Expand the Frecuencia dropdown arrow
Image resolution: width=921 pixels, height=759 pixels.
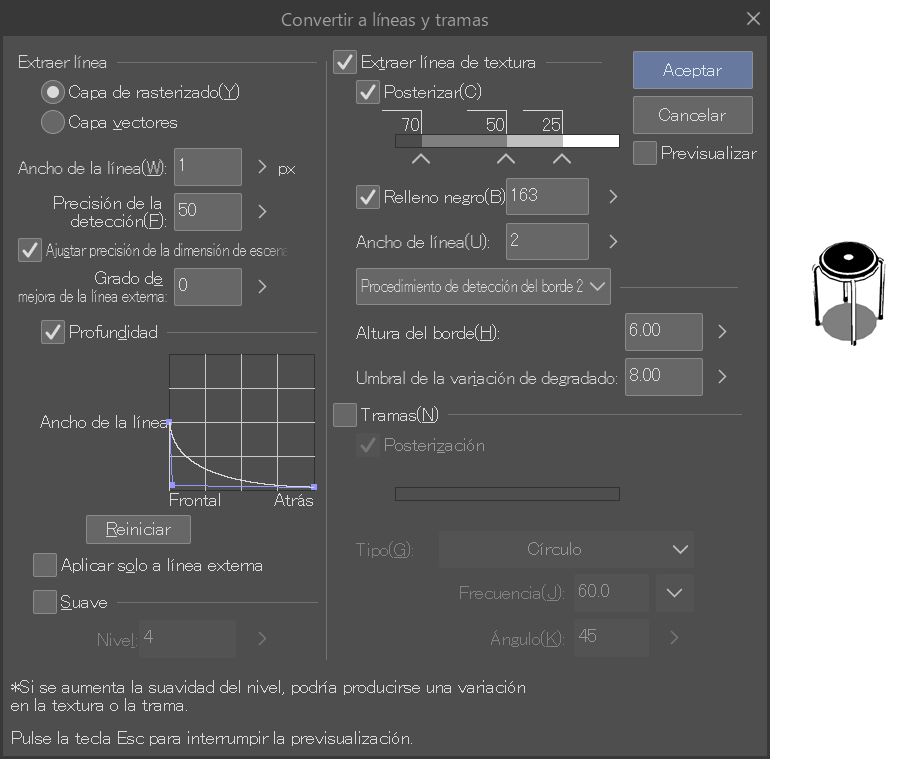tap(674, 593)
